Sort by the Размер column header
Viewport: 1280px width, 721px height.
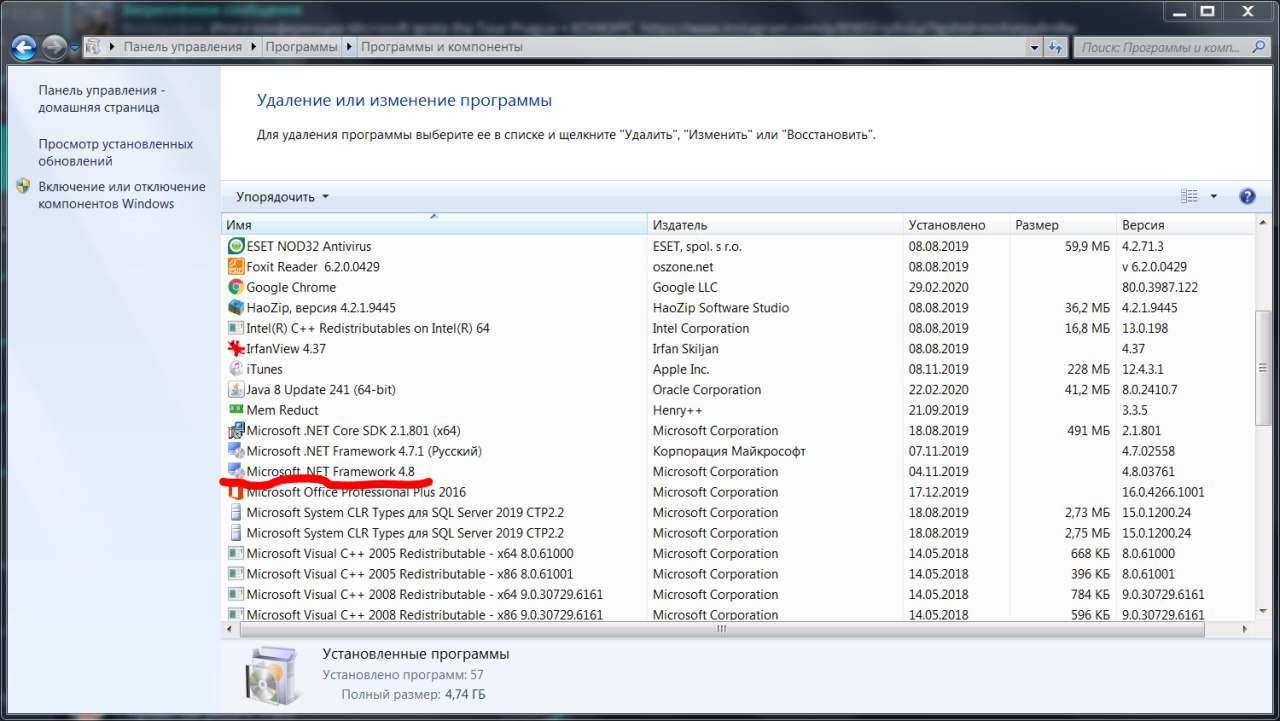pos(1062,225)
